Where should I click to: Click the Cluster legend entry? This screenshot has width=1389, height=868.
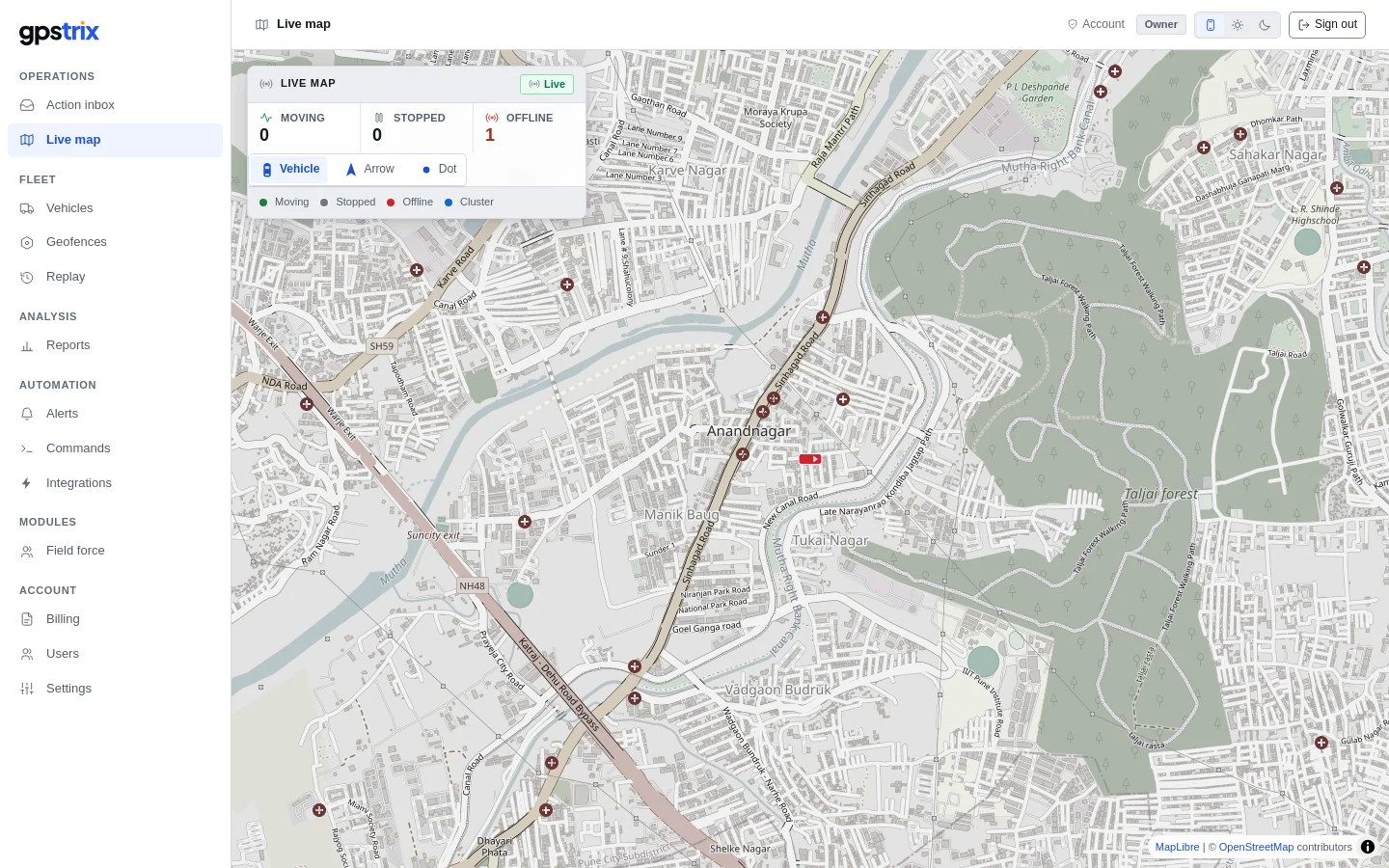(470, 203)
